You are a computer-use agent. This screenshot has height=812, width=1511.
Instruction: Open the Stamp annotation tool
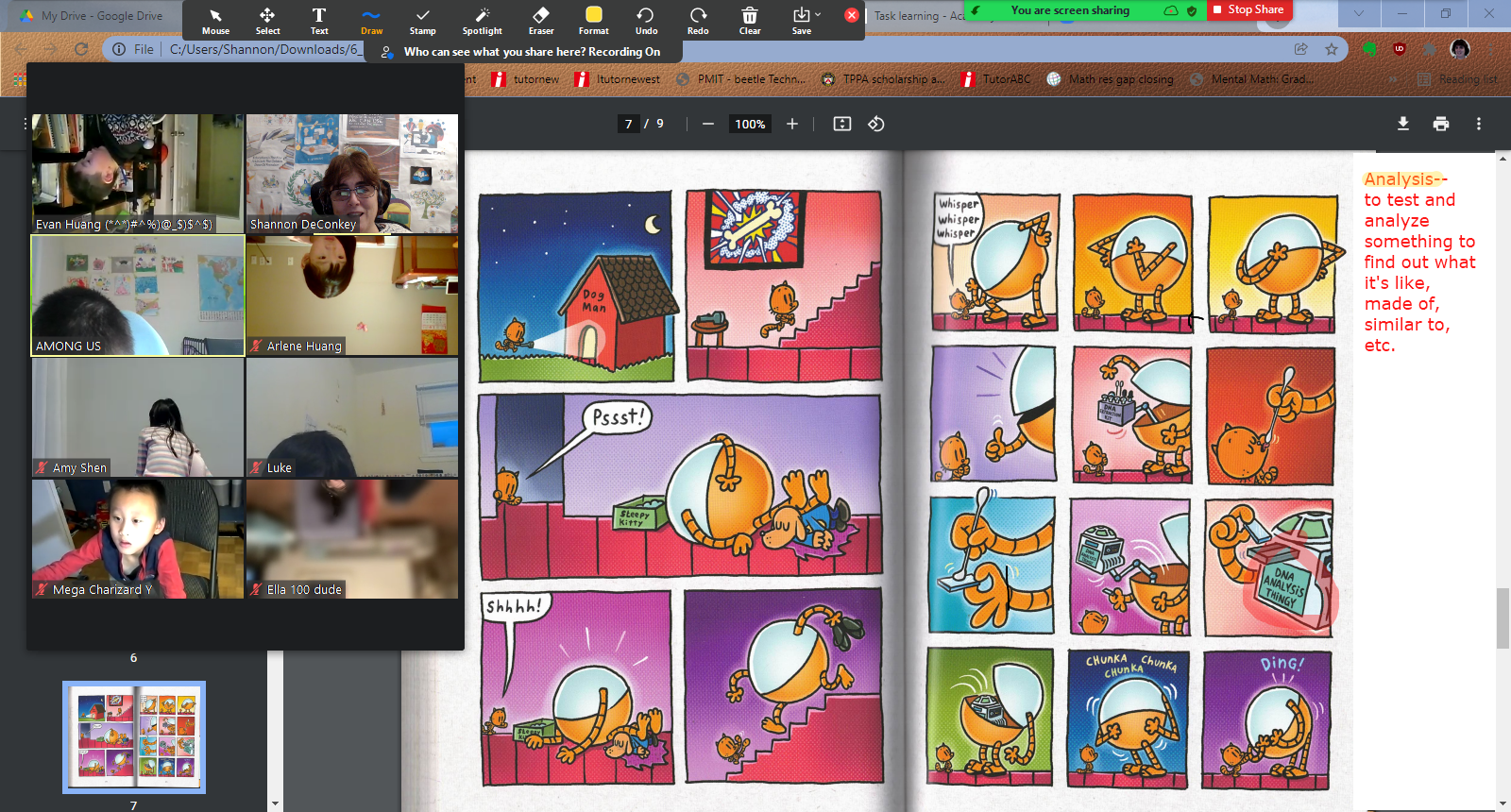(423, 21)
